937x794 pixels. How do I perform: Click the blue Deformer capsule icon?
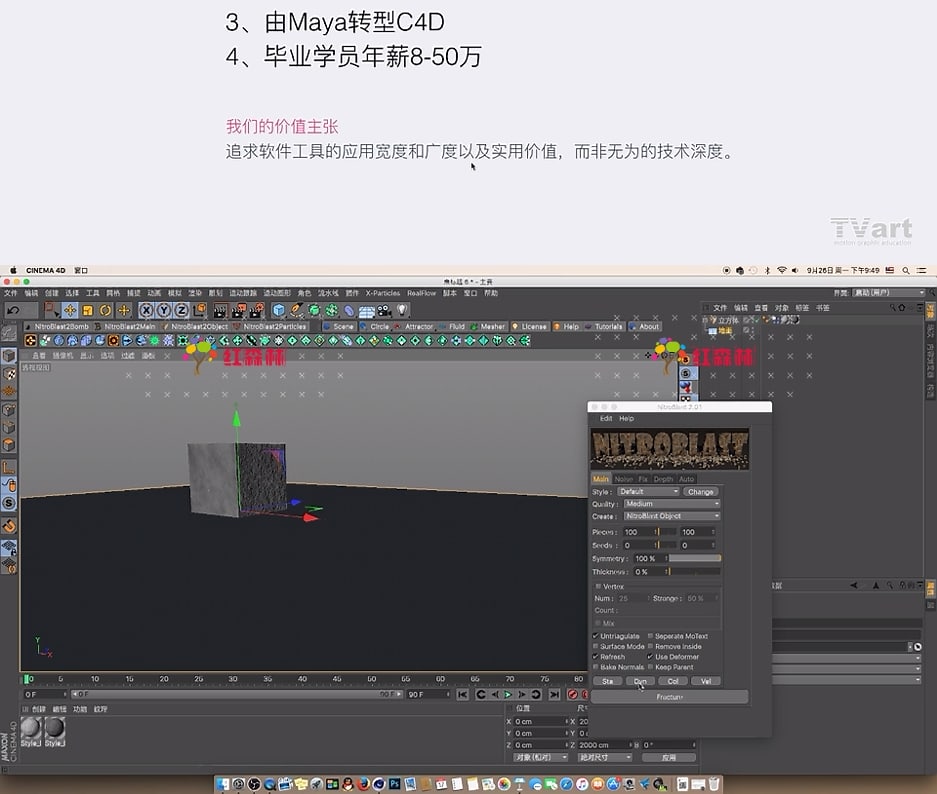(350, 311)
